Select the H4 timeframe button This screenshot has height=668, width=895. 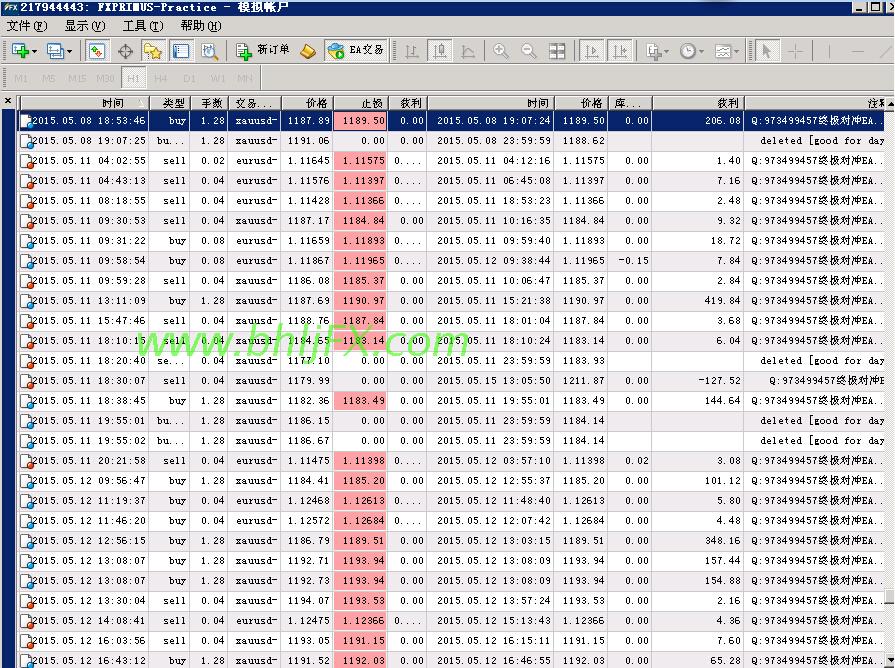point(161,78)
